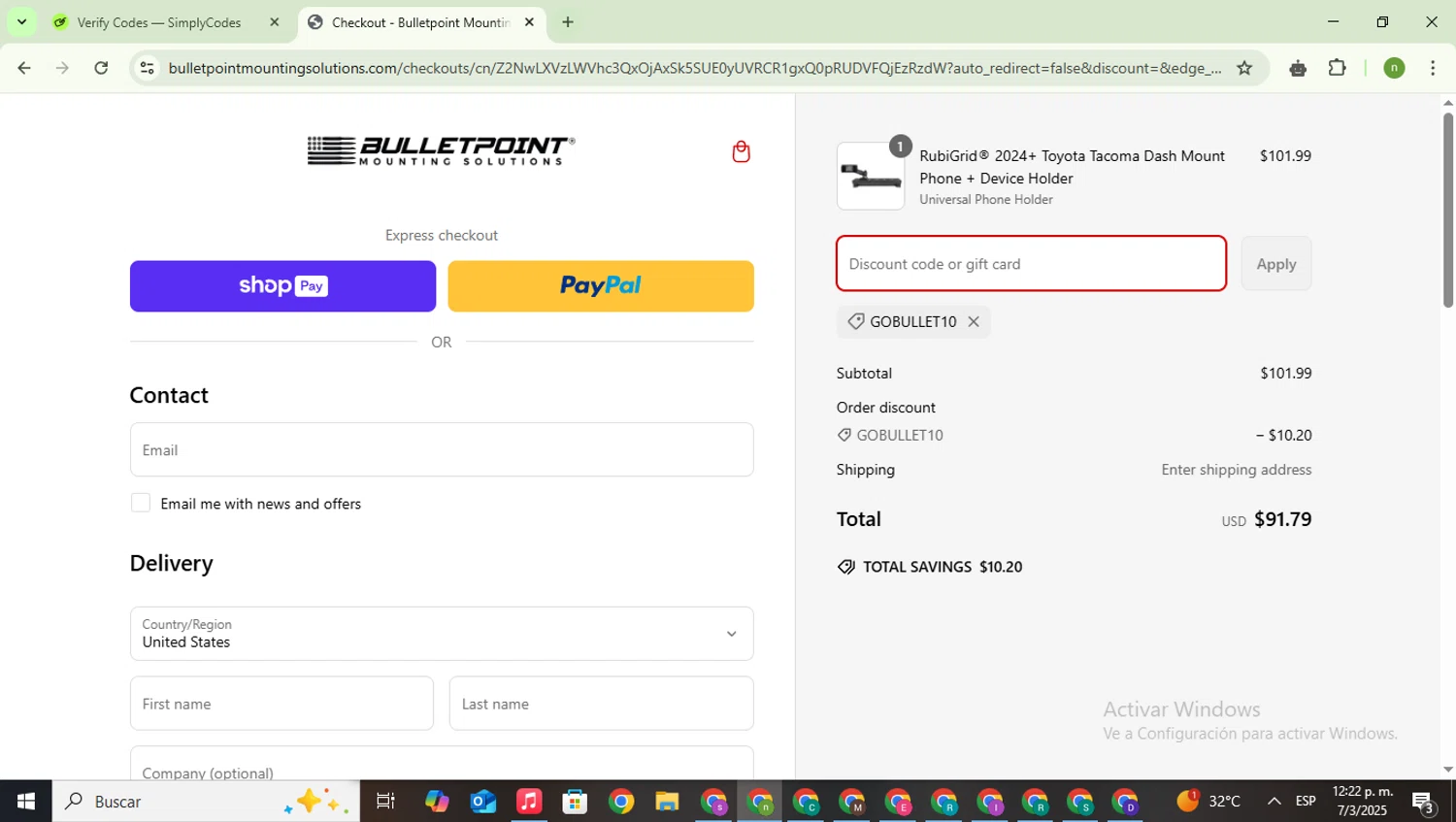Click the Bulletpoint Mounting Solutions logo

442,150
